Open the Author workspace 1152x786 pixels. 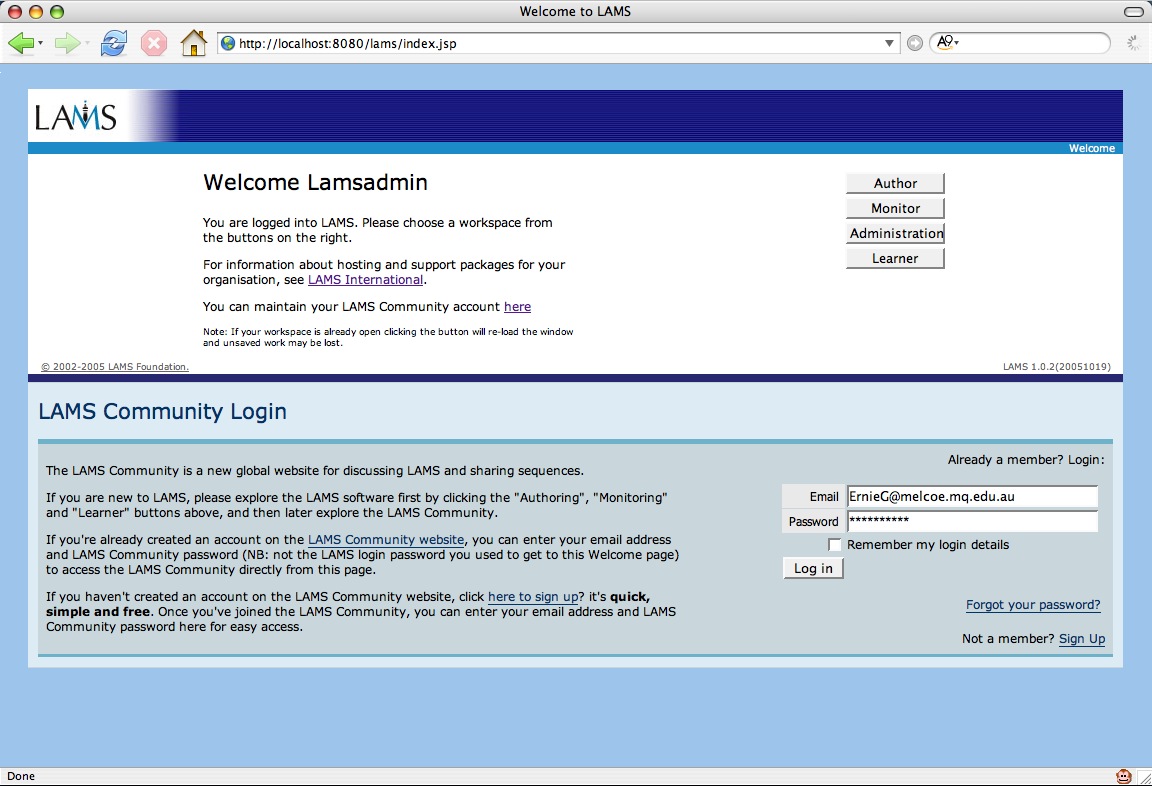(x=895, y=183)
